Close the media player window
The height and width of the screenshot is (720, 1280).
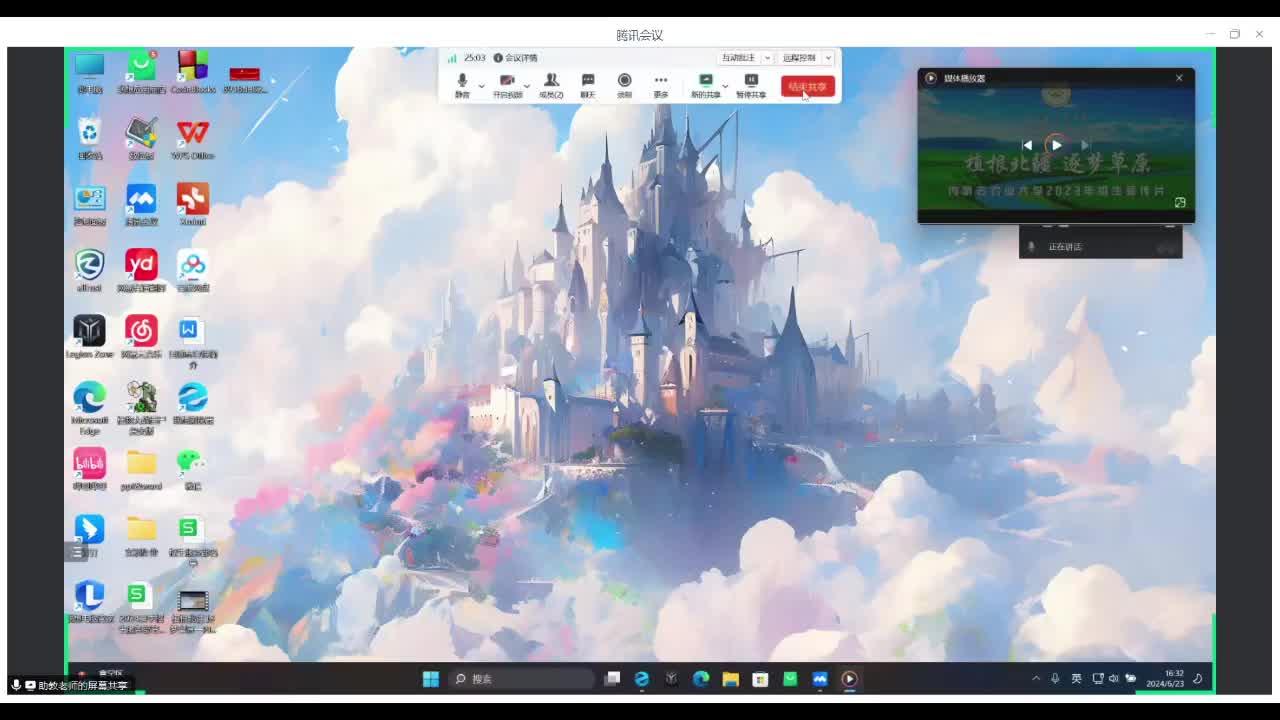coord(1179,78)
